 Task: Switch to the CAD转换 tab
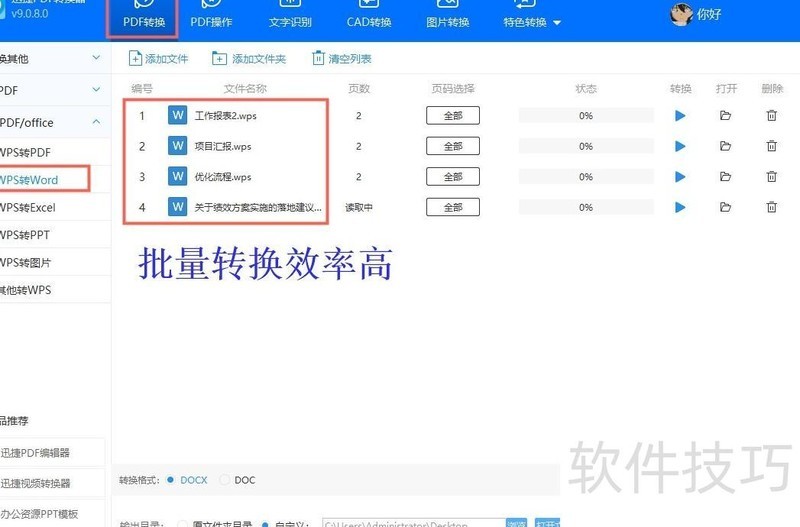point(369,16)
